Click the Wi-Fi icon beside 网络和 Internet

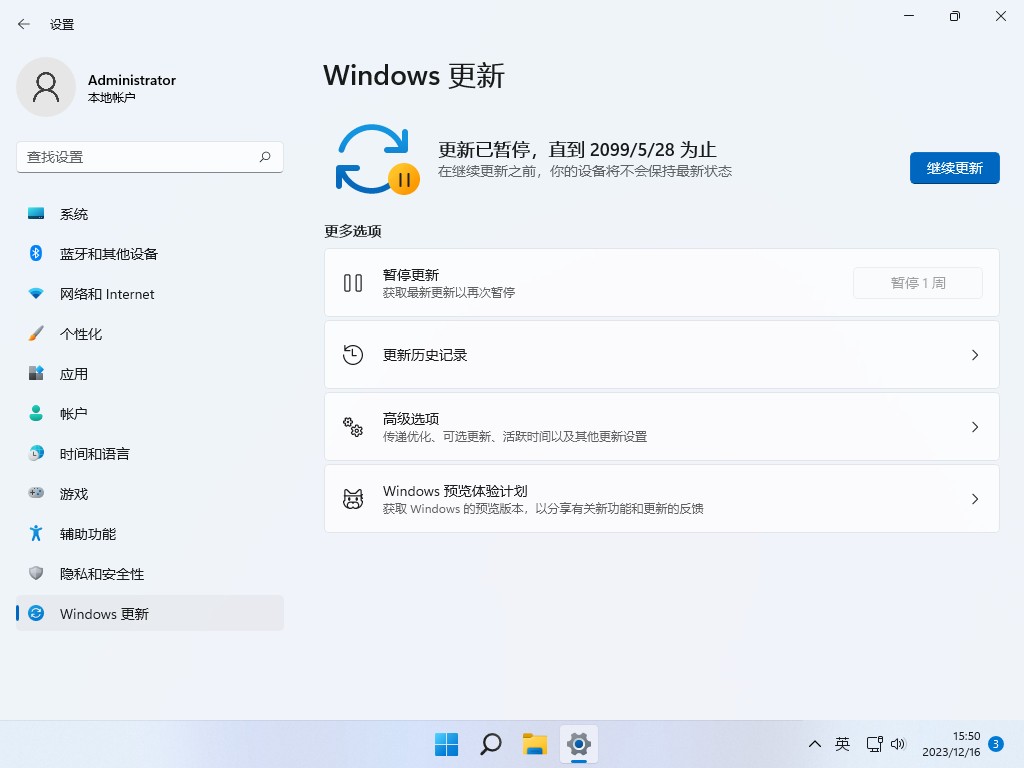click(36, 293)
